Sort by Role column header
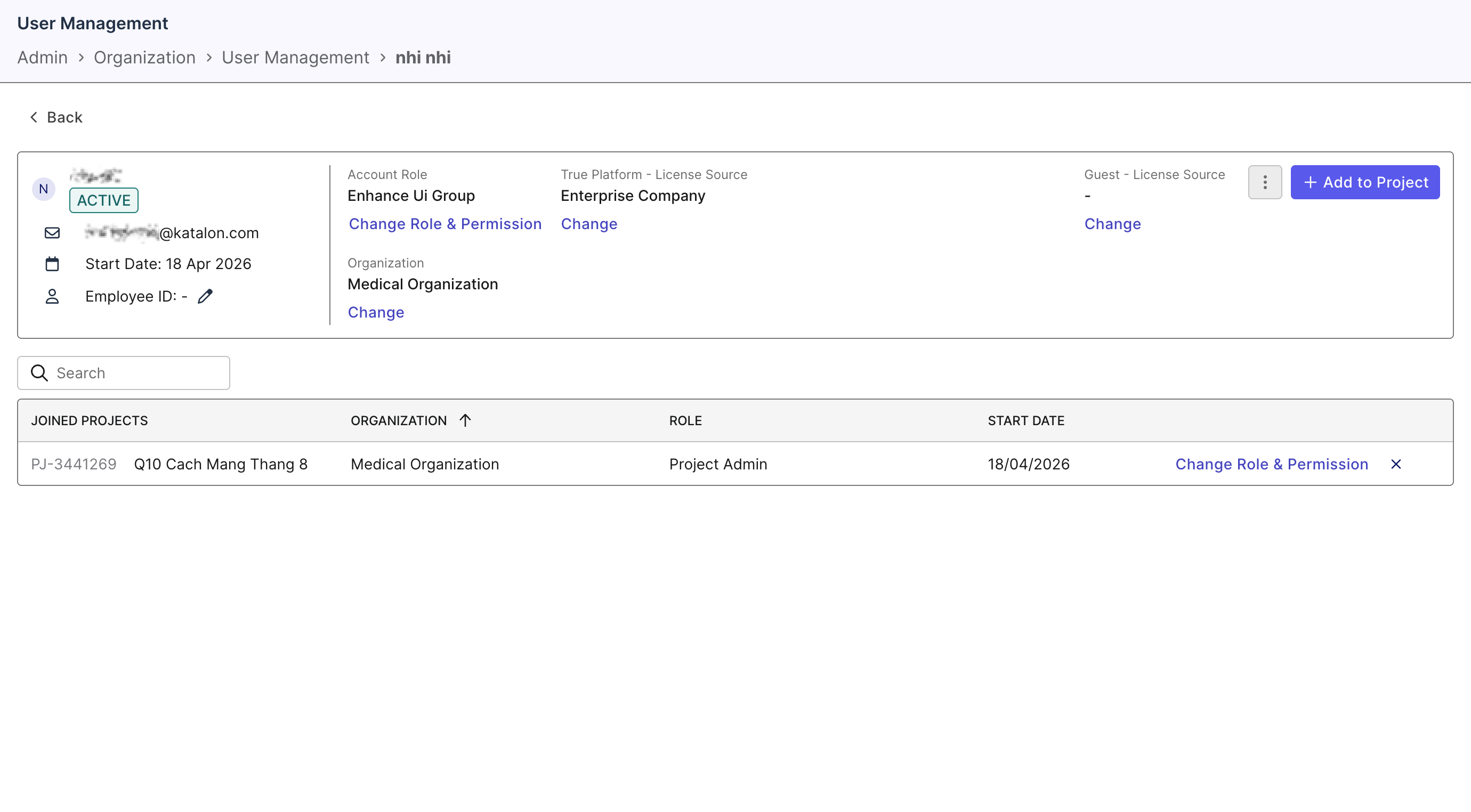The height and width of the screenshot is (812, 1471). tap(685, 420)
